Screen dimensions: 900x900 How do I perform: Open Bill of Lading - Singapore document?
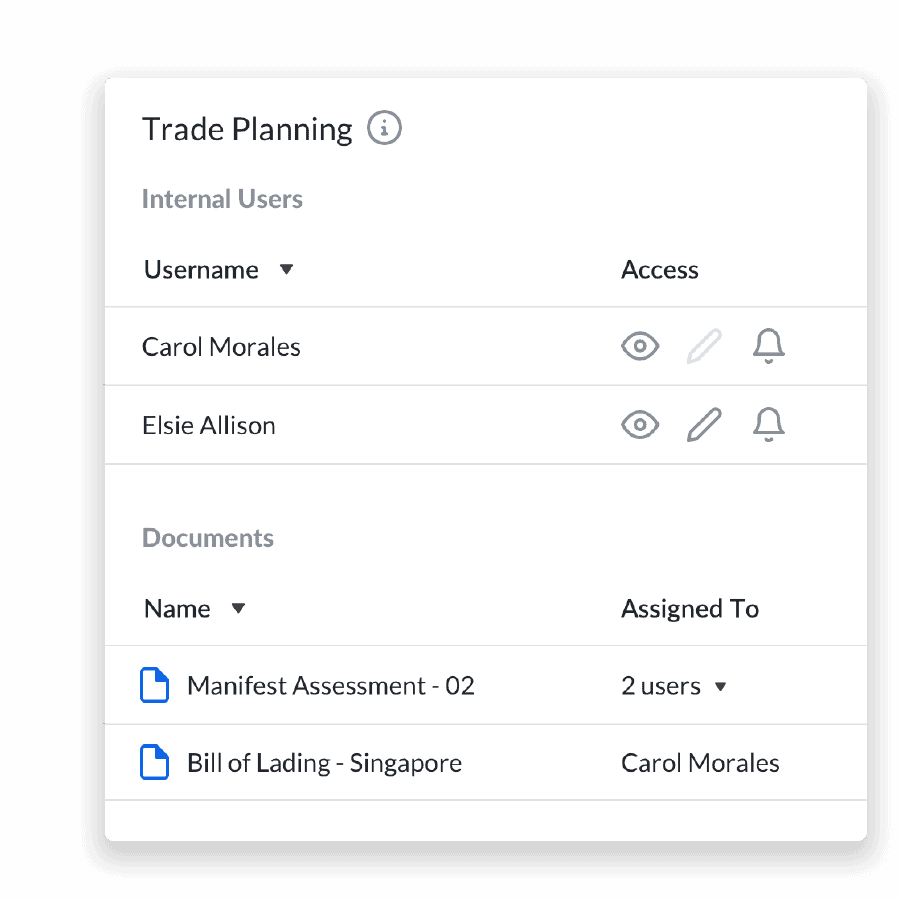point(324,763)
